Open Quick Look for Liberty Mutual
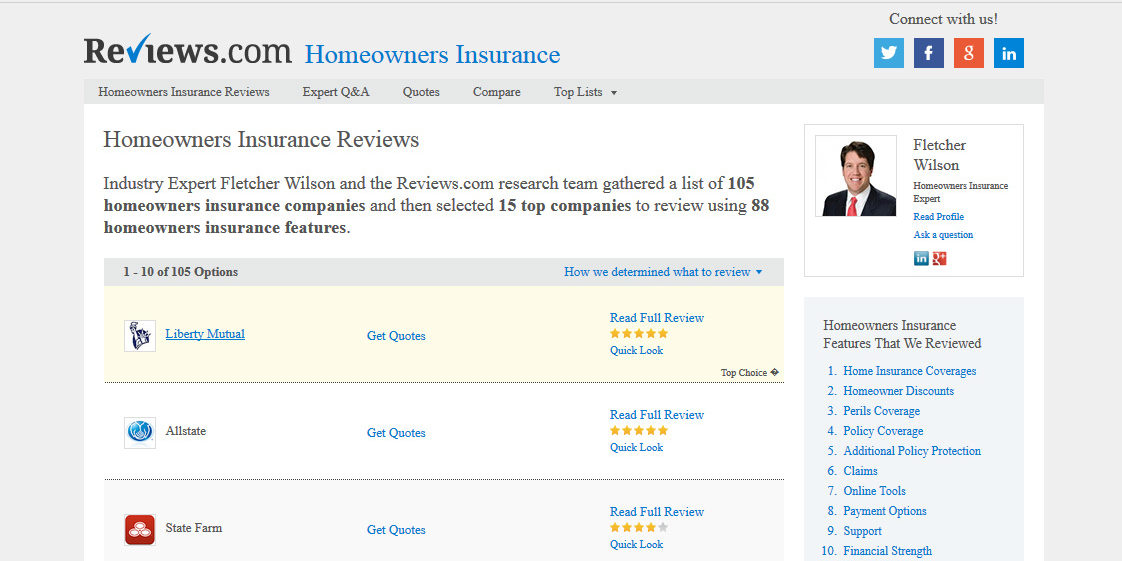The image size is (1122, 561). coord(636,351)
